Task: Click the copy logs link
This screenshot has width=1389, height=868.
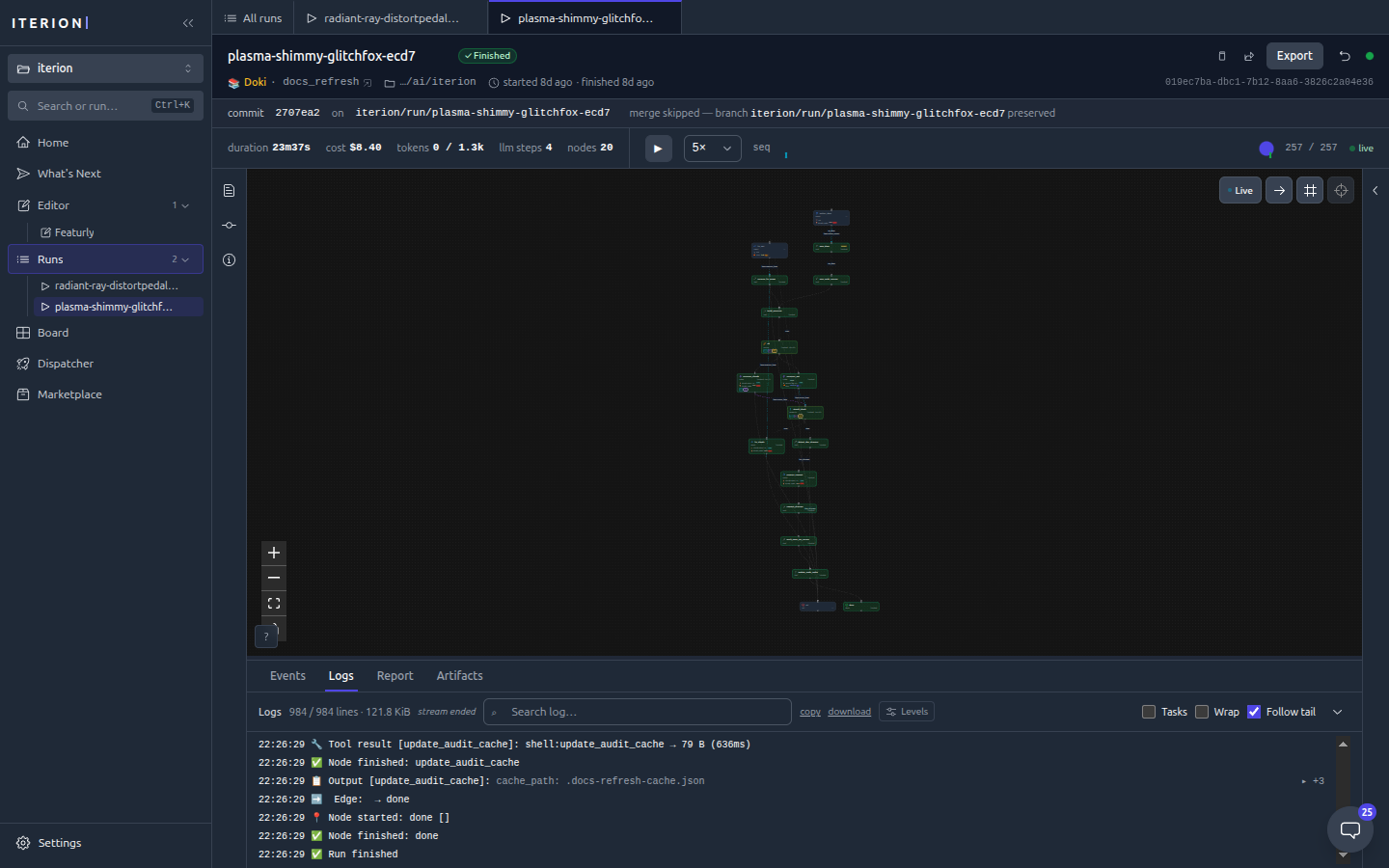Action: [810, 712]
